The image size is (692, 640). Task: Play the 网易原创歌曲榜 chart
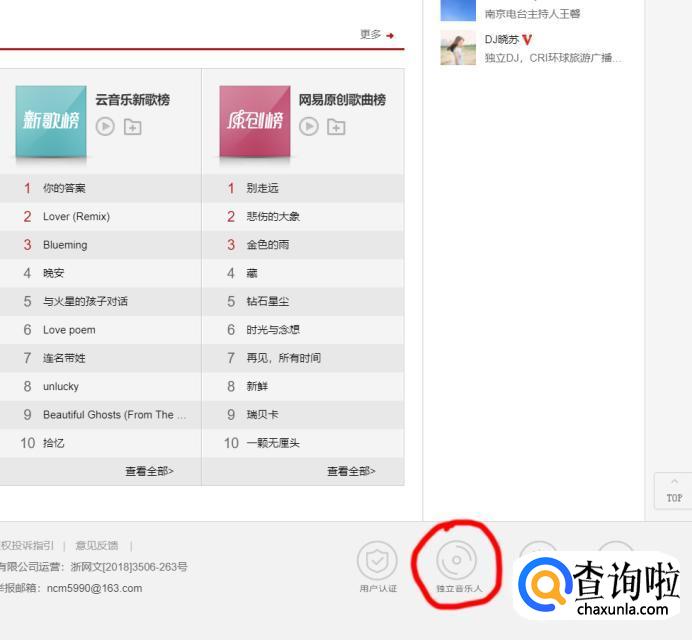click(x=309, y=127)
